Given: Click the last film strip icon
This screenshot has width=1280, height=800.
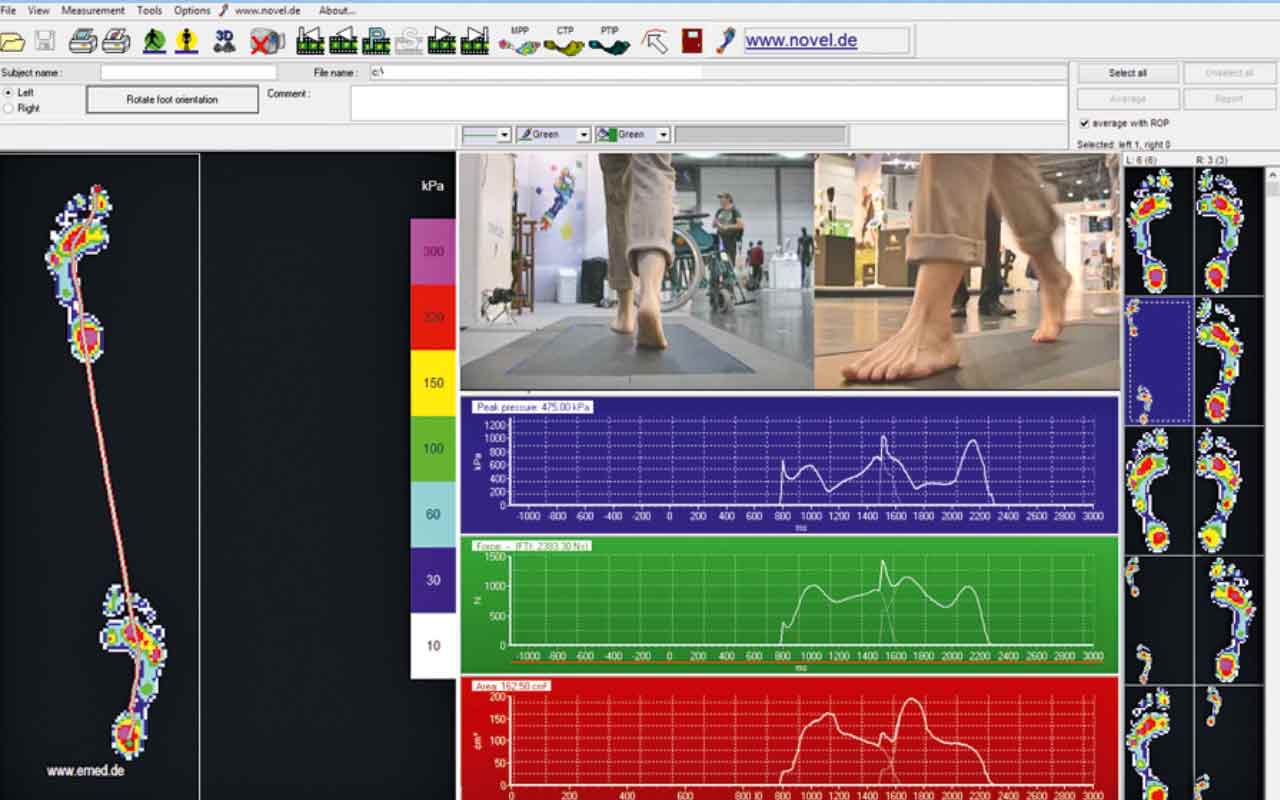Looking at the screenshot, I should (475, 41).
